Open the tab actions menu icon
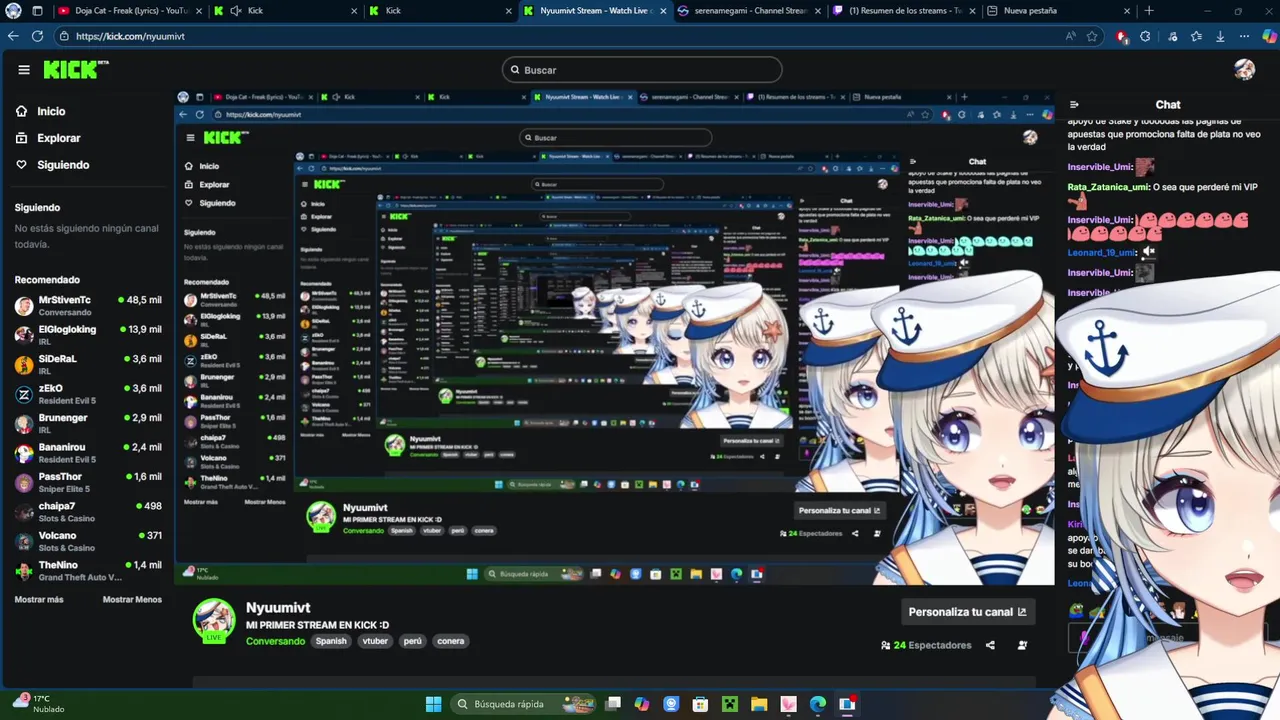The image size is (1280, 720). tap(37, 11)
